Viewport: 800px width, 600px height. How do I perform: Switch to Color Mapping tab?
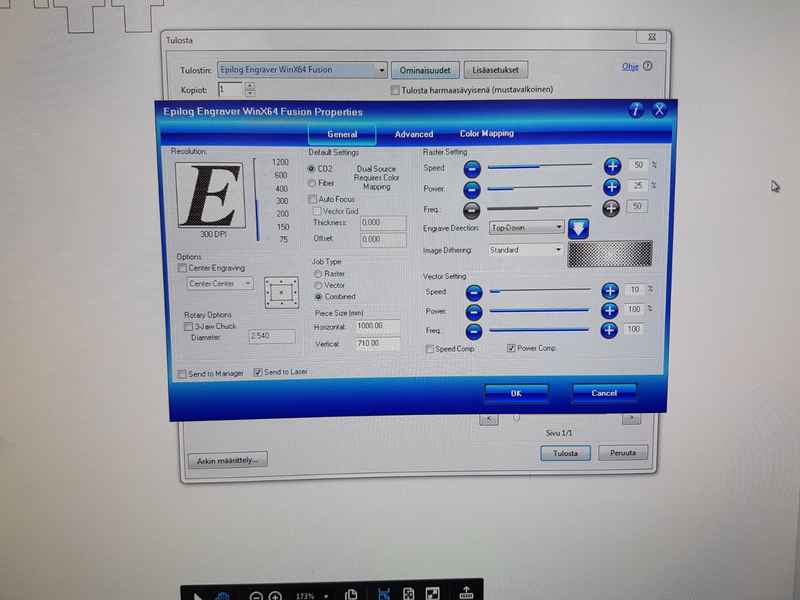click(x=487, y=133)
